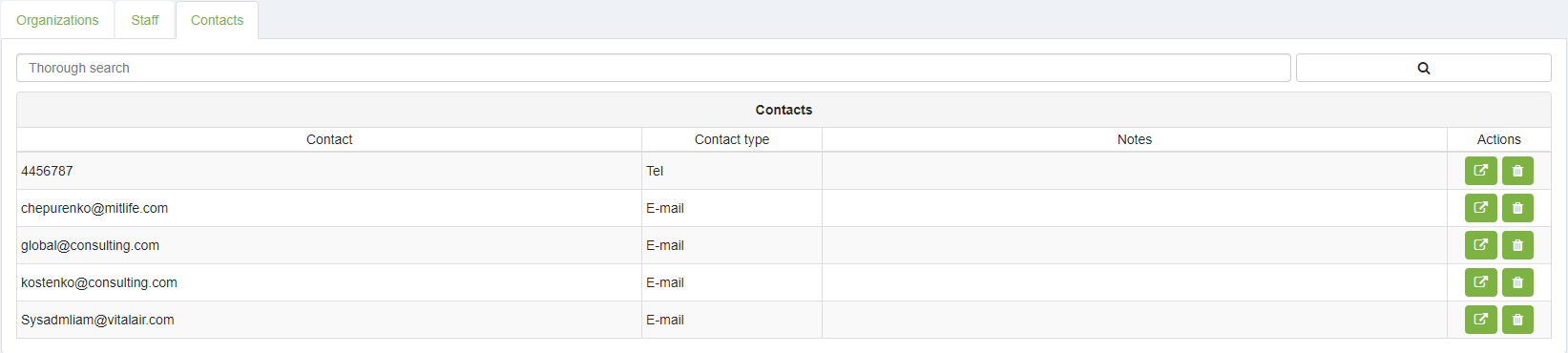Click the Notes column header
The width and height of the screenshot is (1568, 353).
[1135, 139]
